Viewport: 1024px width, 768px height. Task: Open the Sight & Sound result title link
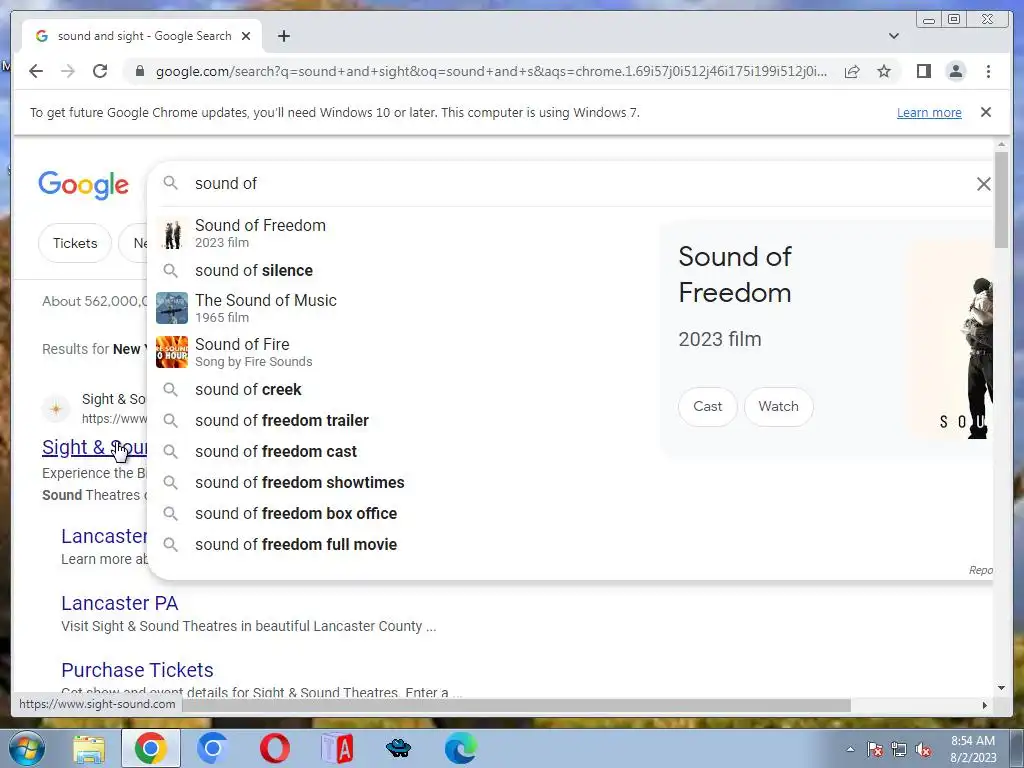point(95,447)
